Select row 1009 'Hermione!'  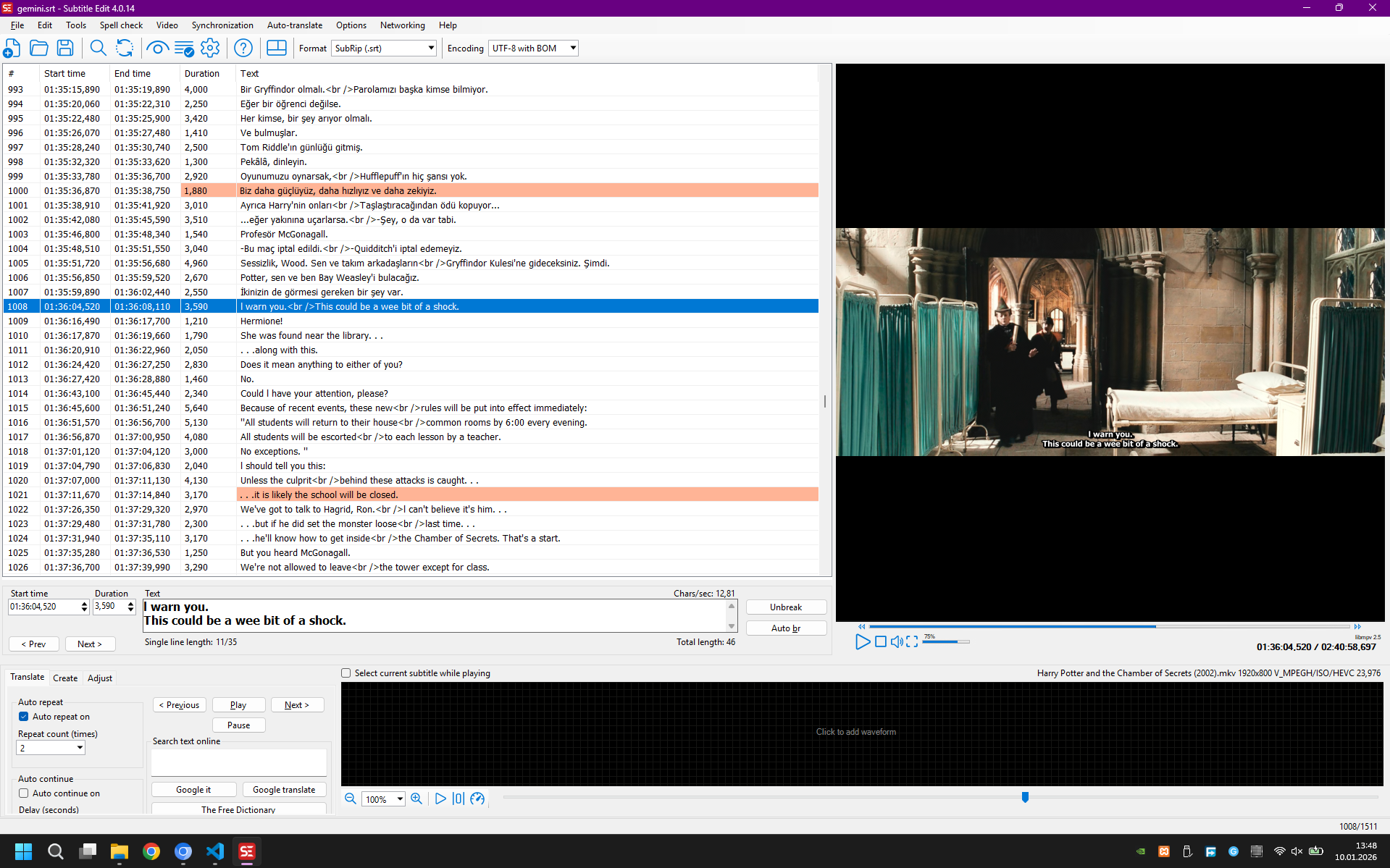[411, 321]
